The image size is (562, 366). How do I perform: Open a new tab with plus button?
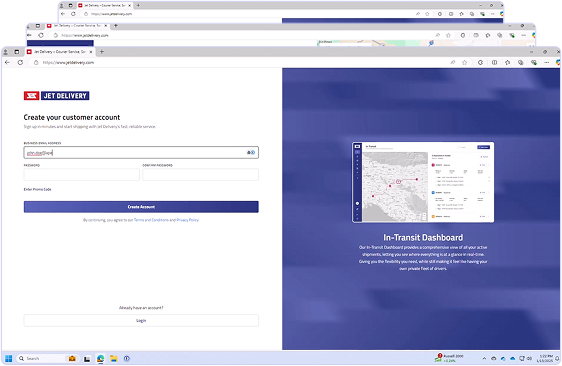coord(102,52)
